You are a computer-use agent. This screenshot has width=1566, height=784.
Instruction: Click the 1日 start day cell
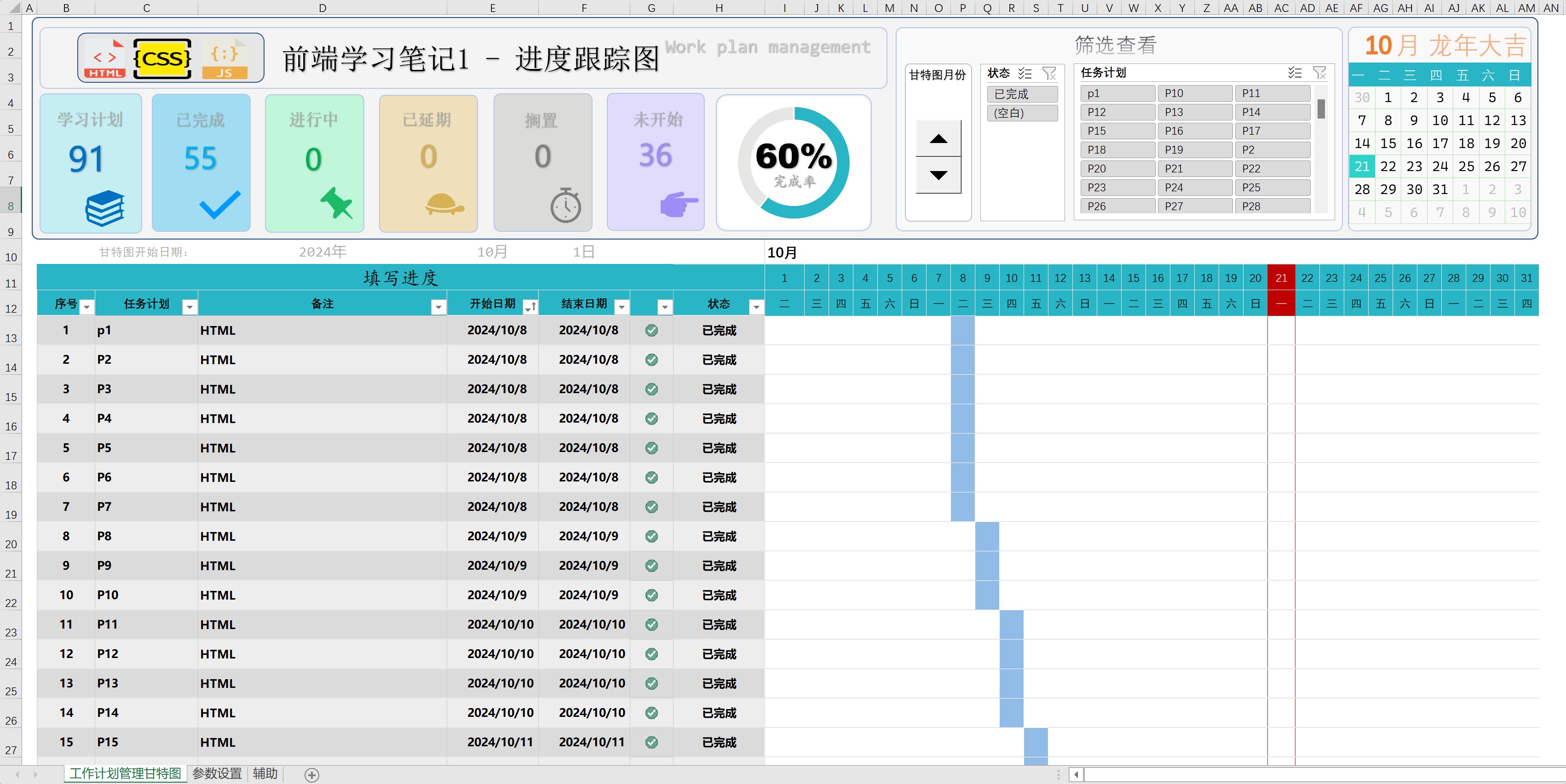(x=584, y=252)
